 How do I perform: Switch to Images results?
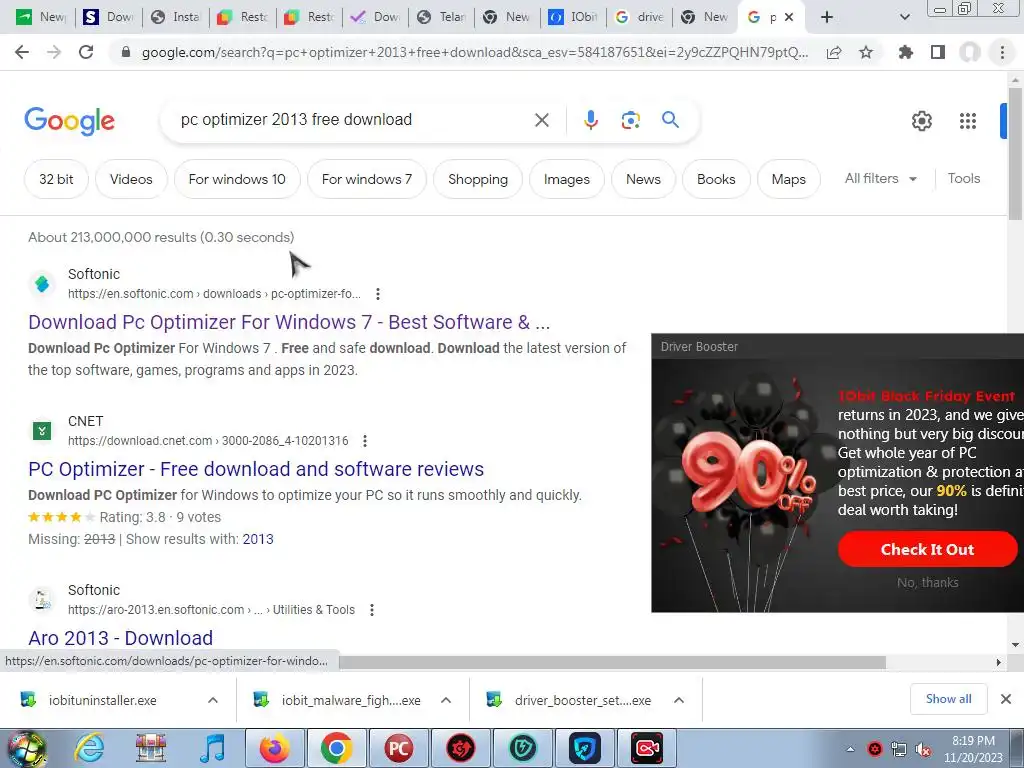[x=567, y=179]
